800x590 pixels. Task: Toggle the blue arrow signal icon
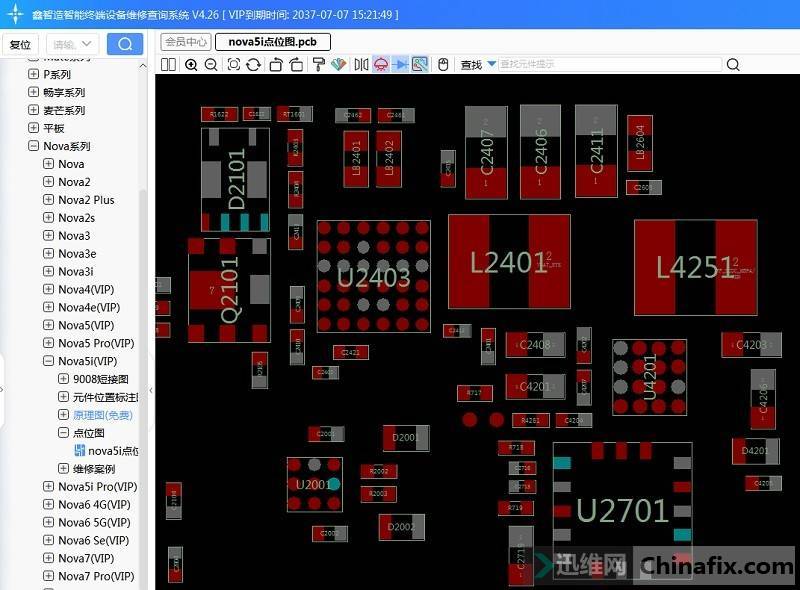[400, 65]
